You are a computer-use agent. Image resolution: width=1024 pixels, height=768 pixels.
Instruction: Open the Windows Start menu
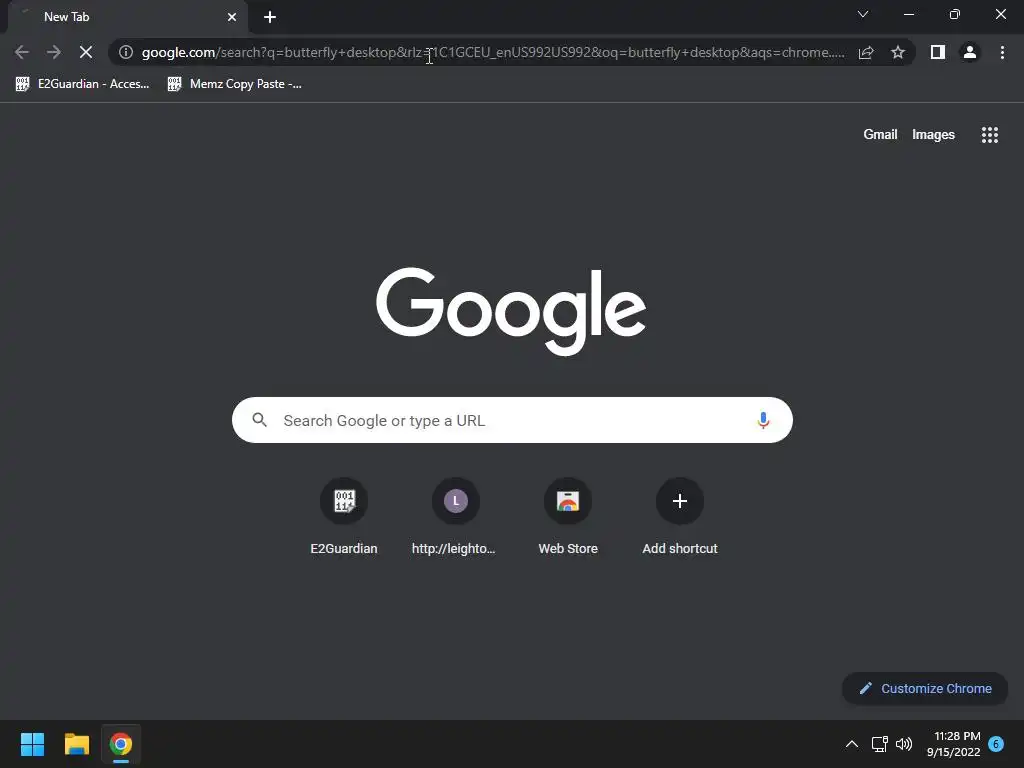tap(32, 744)
